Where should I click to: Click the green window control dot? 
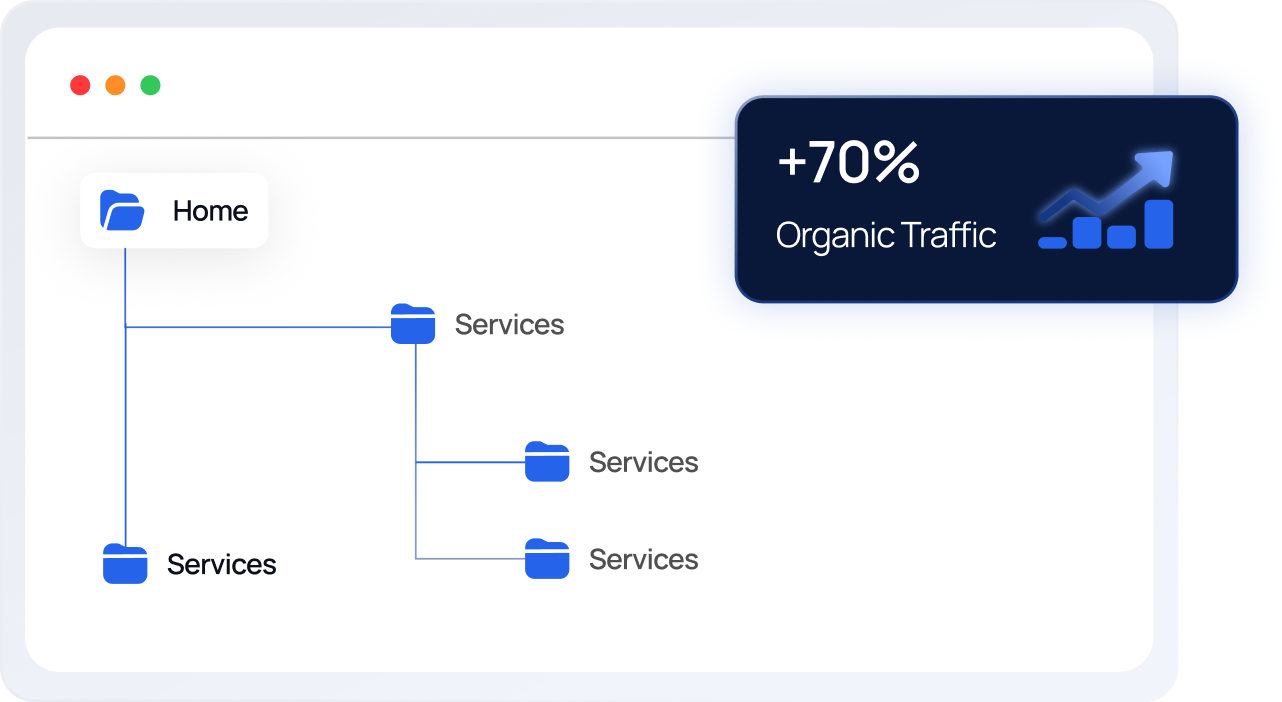point(150,86)
